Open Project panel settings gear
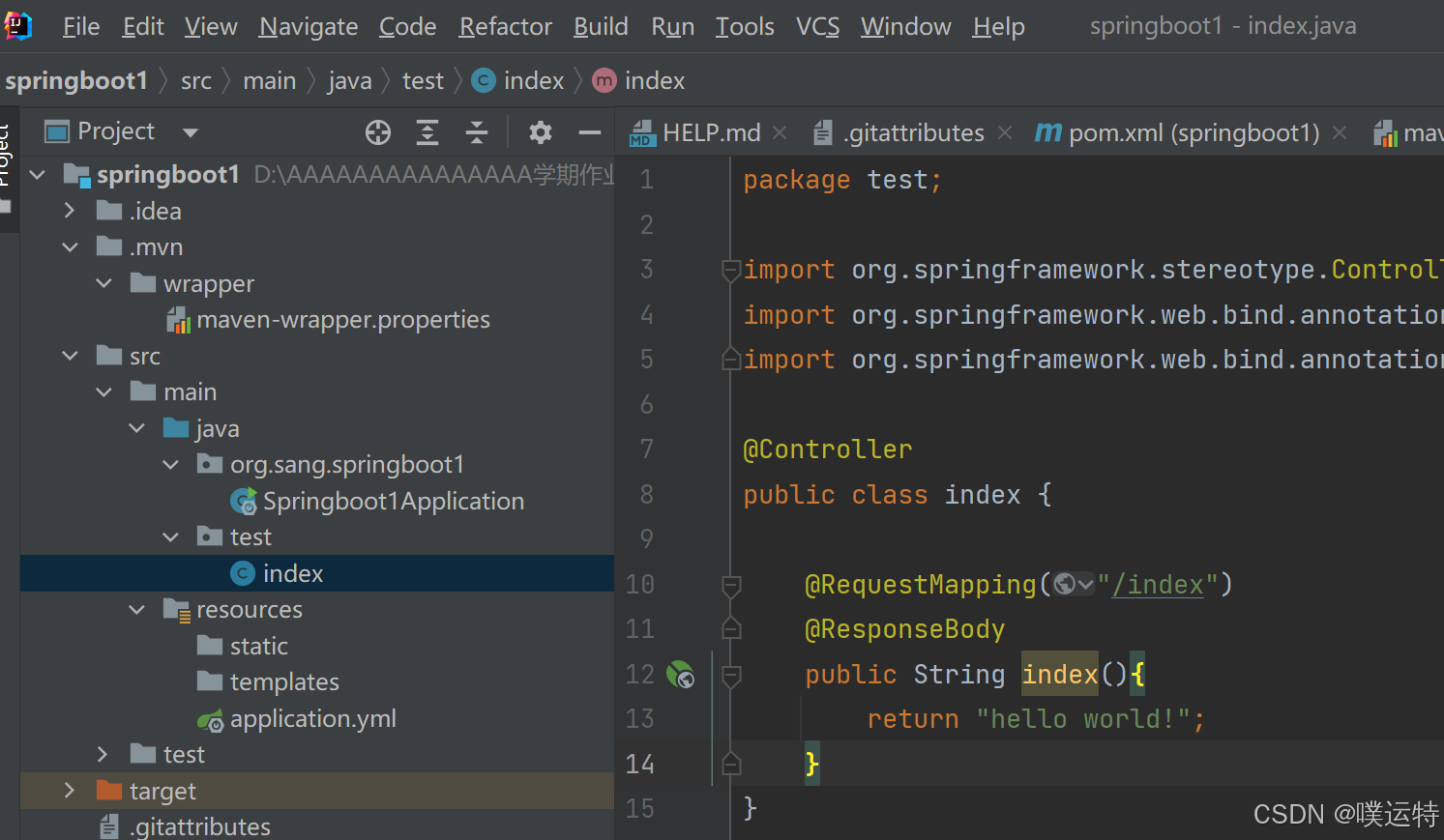Screen dimensions: 1444x840 point(541,132)
